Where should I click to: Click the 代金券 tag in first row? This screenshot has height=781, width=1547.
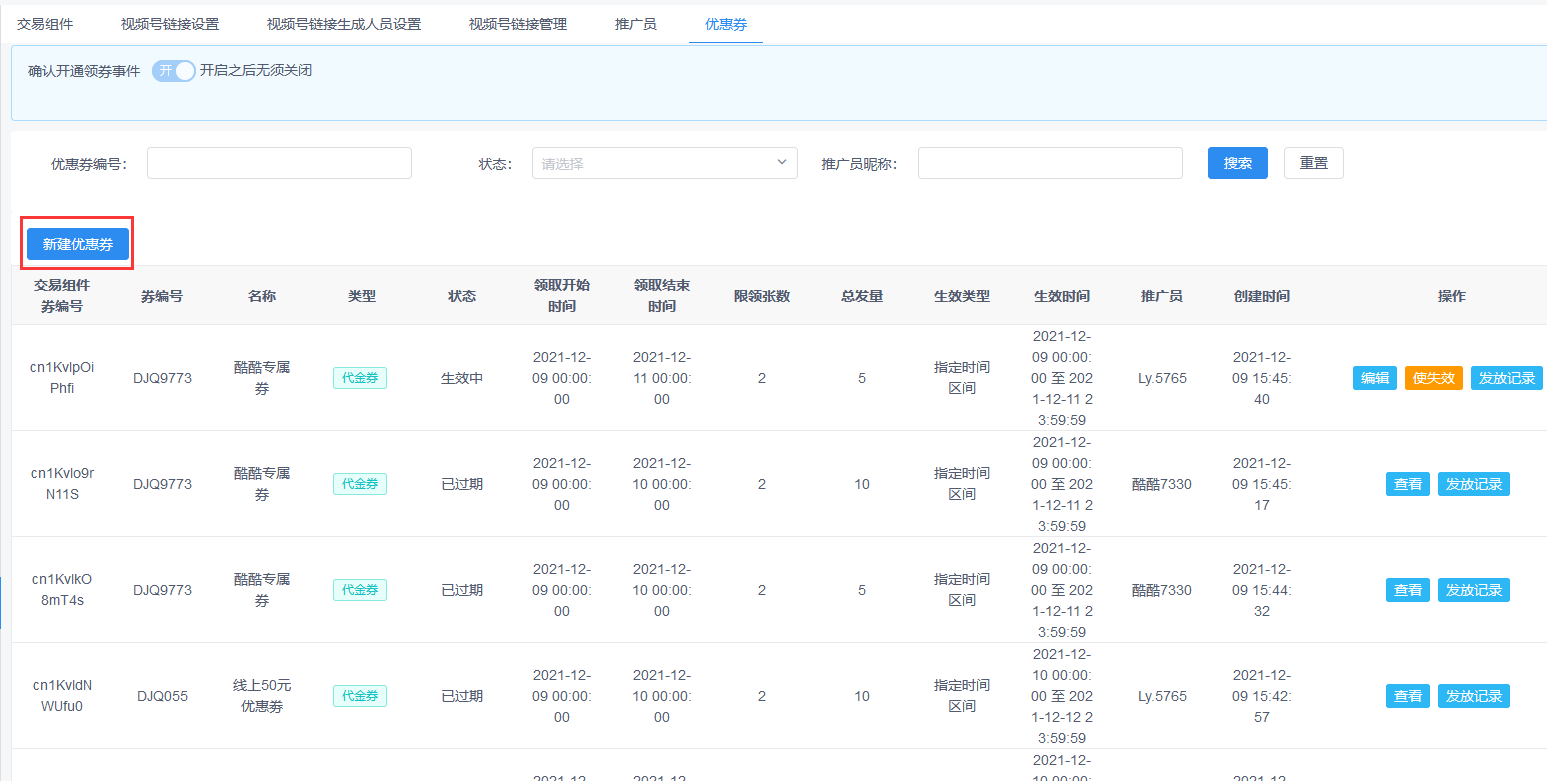pyautogui.click(x=360, y=378)
